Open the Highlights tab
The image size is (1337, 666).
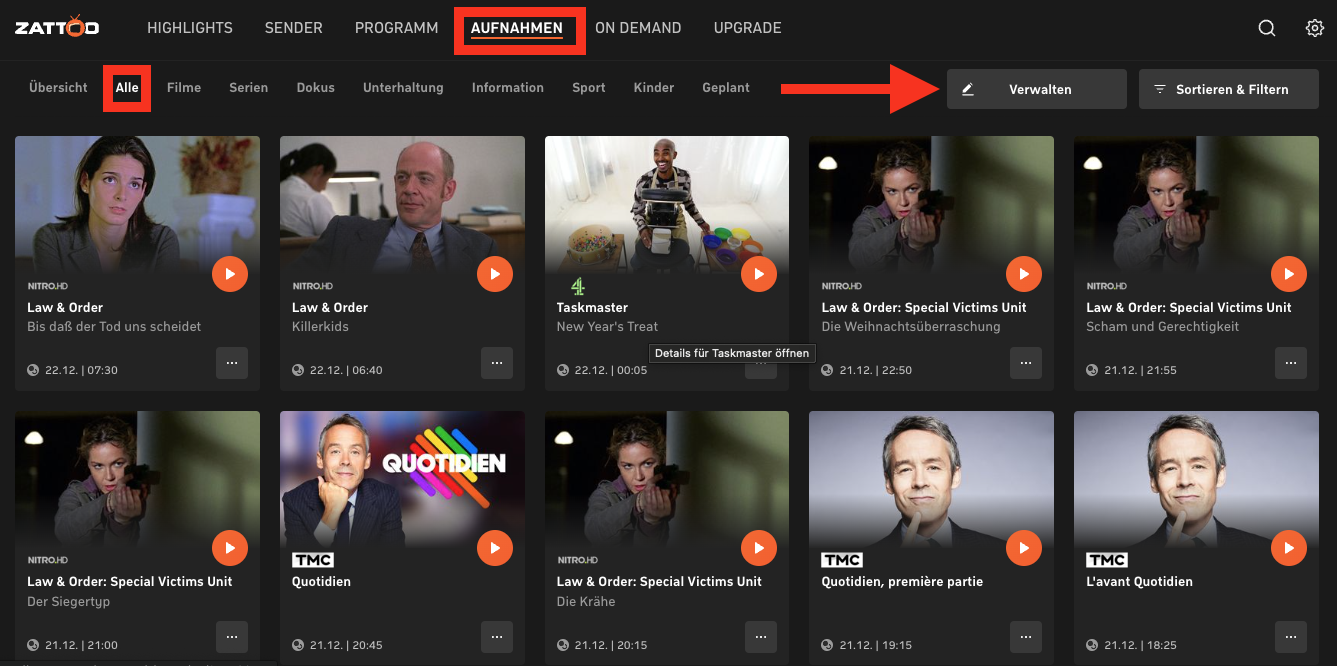(190, 28)
